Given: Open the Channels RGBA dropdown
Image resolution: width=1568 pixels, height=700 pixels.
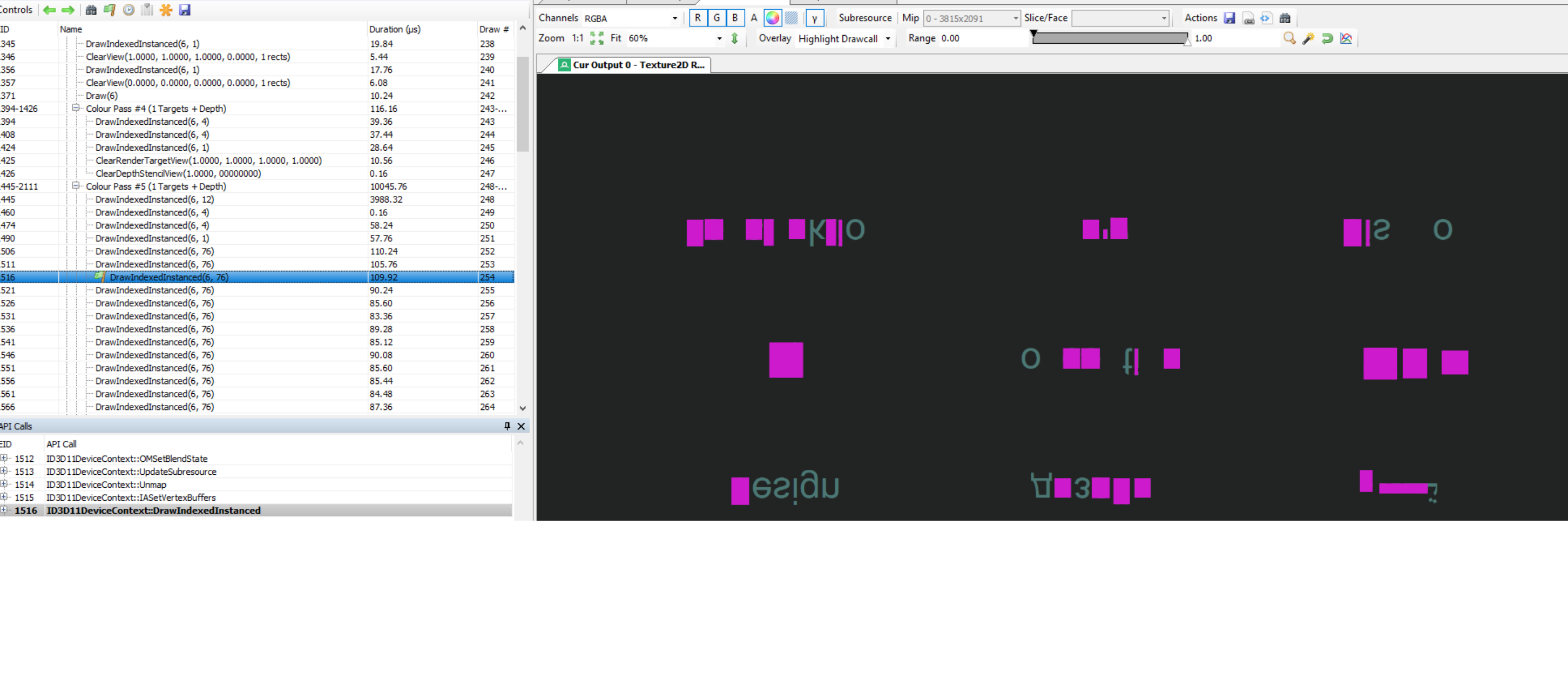Looking at the screenshot, I should 631,18.
